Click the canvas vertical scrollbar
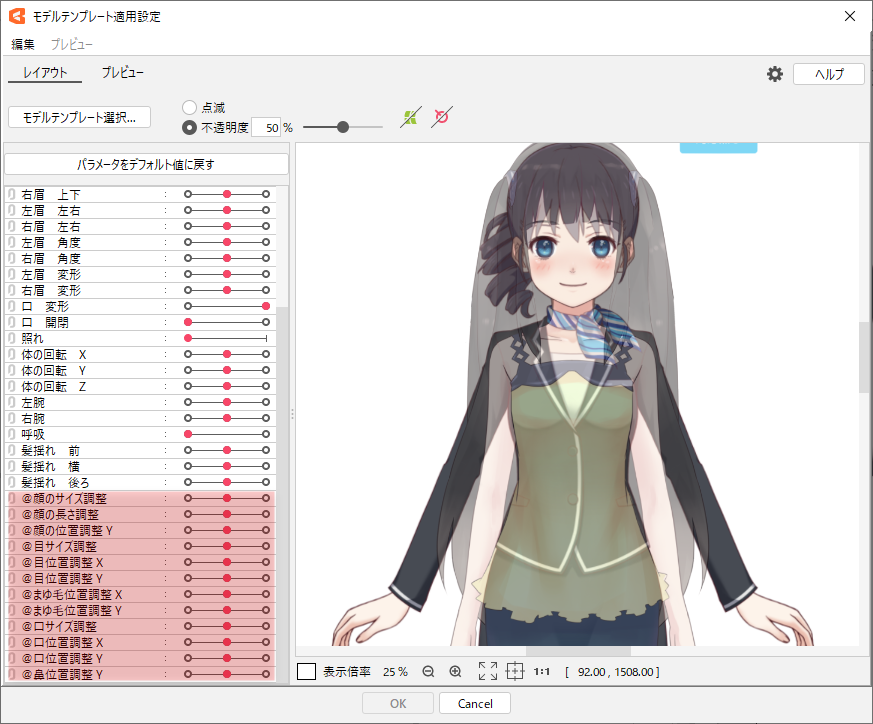The width and height of the screenshot is (873, 724). coord(866,356)
